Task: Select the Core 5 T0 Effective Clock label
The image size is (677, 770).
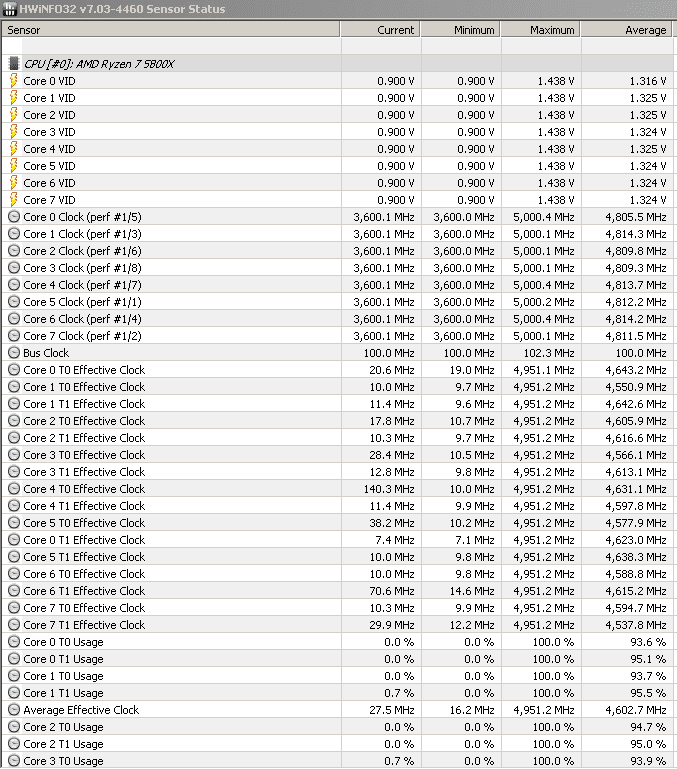Action: (x=84, y=523)
